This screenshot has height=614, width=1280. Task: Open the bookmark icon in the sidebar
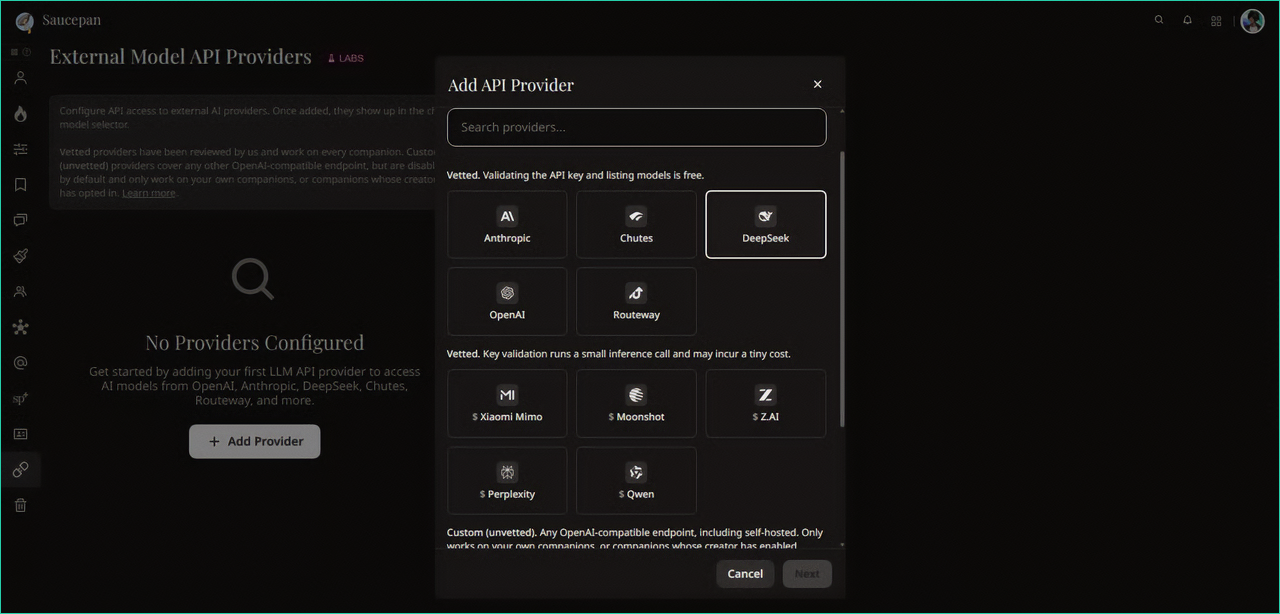click(20, 185)
